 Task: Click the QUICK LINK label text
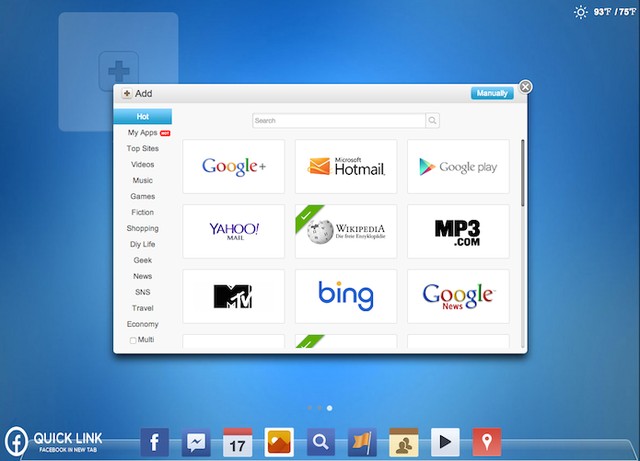tap(68, 439)
